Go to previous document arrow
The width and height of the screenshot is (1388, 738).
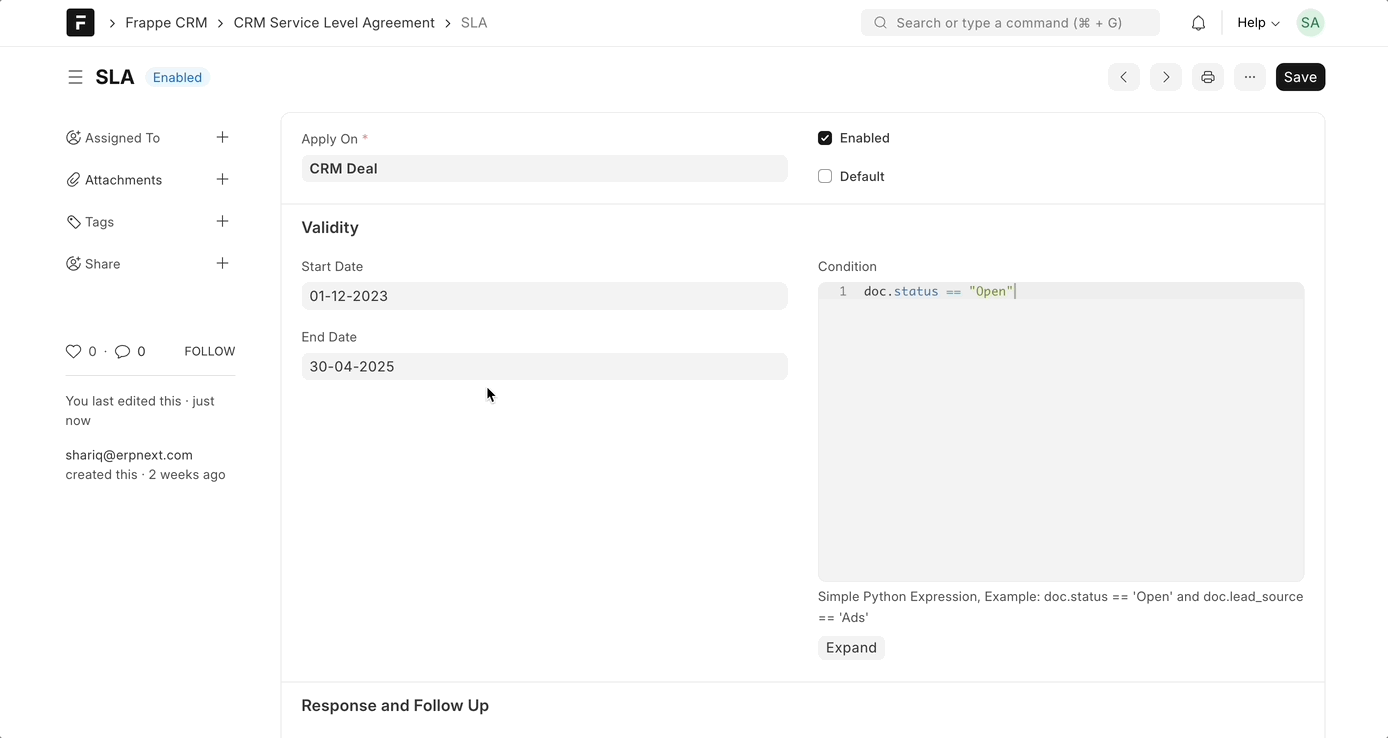[x=1124, y=77]
